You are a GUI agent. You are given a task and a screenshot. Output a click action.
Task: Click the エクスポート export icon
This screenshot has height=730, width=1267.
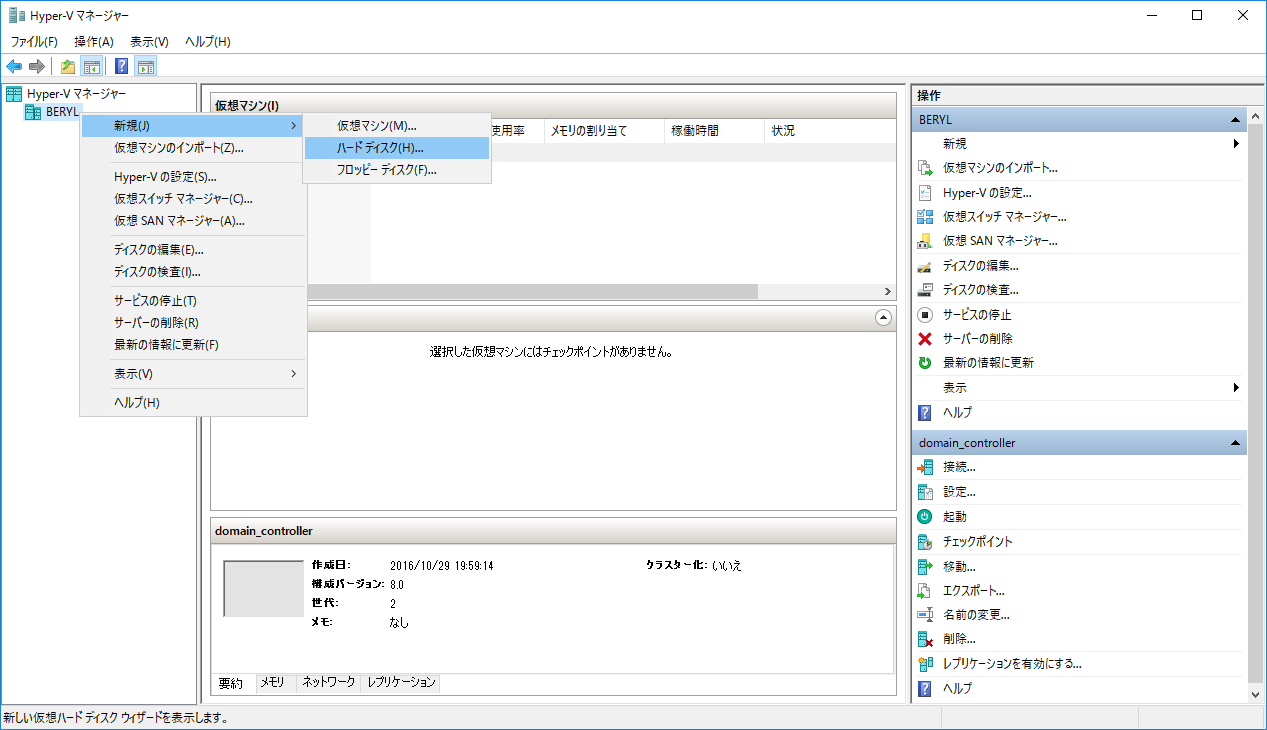pos(925,590)
